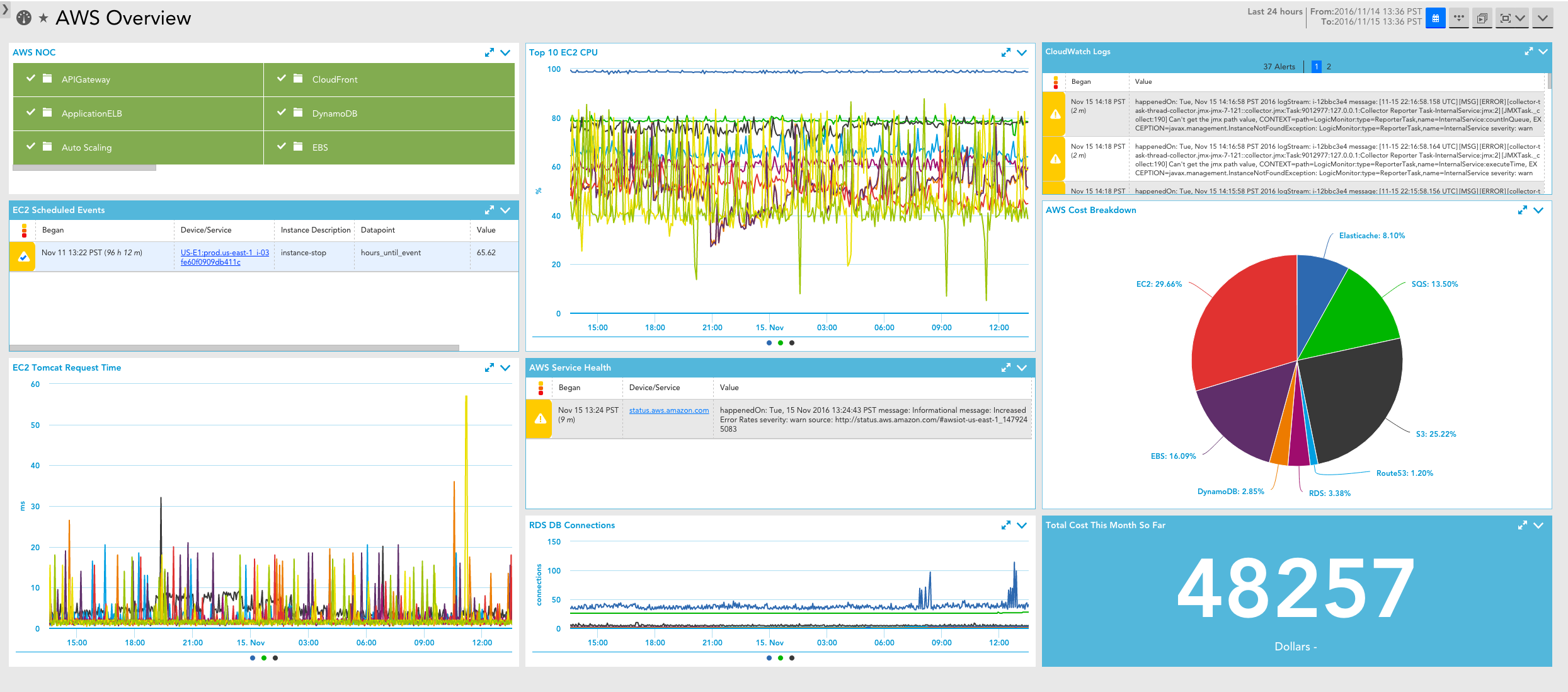Select the CloudFront NOC tile

[x=389, y=79]
